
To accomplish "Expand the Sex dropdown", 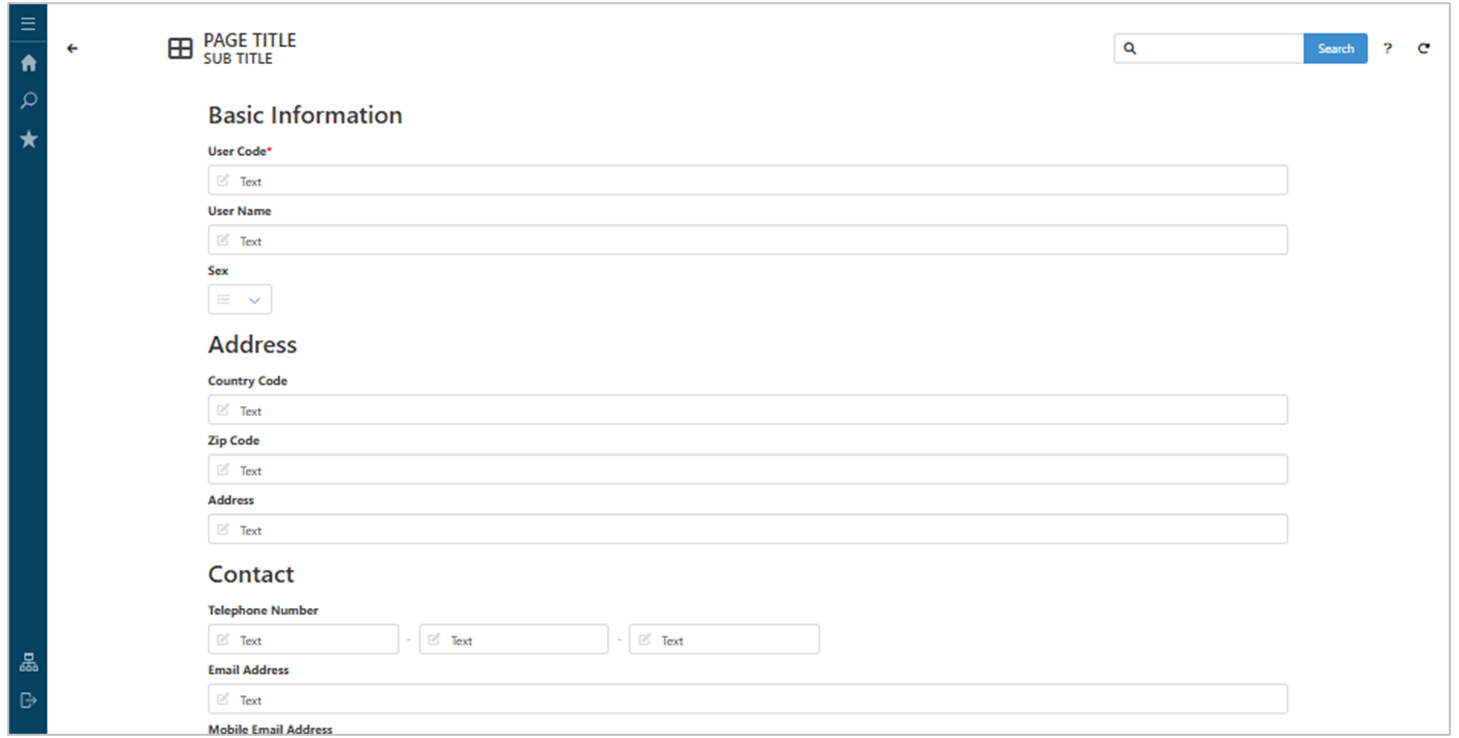I will [x=240, y=300].
